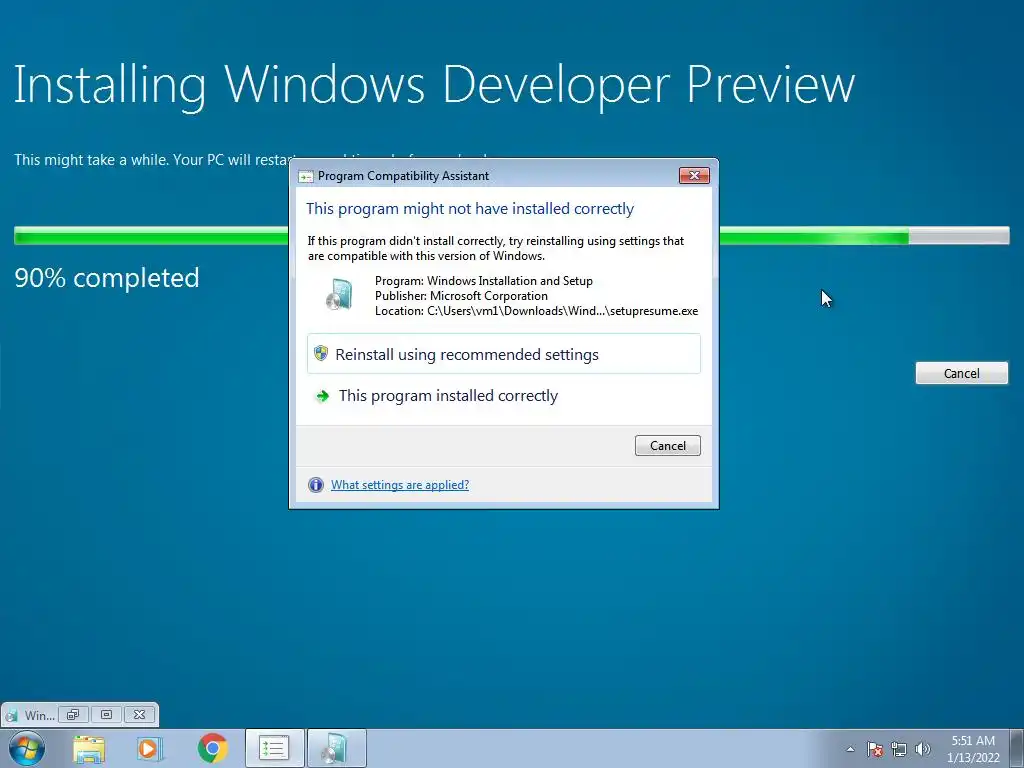Click the UAC shield icon beside Reinstall

point(321,353)
